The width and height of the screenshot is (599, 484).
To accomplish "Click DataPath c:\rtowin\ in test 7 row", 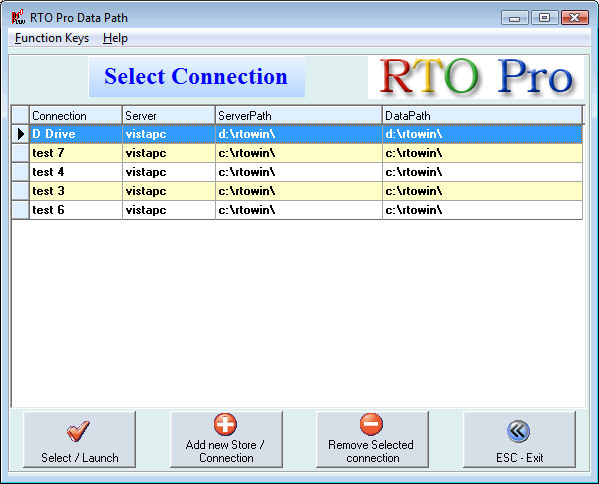I will 482,153.
